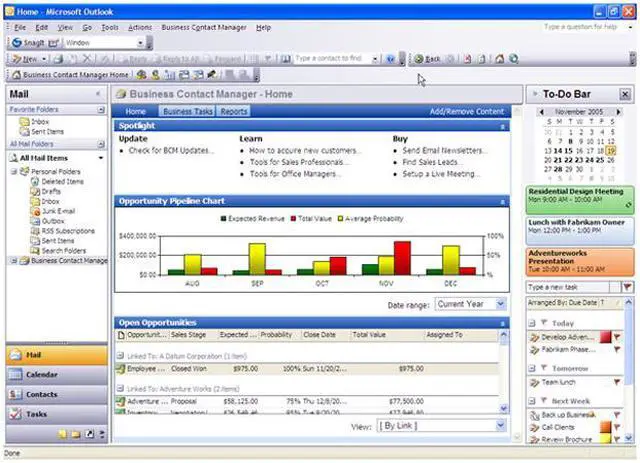Expand Business Contact Manager folder tree node
640x463 pixels.
point(14,260)
